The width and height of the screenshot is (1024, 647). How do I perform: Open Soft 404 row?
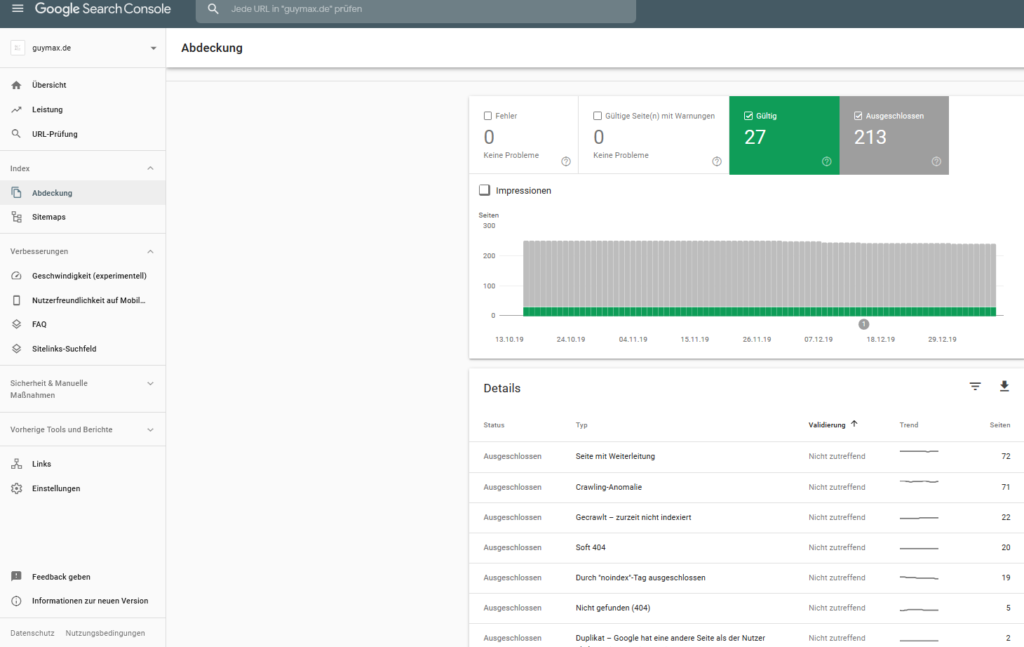pos(746,547)
